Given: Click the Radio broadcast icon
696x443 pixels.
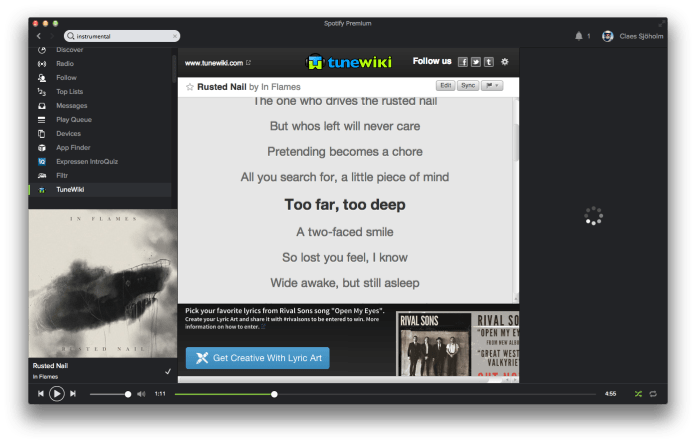Looking at the screenshot, I should (x=42, y=63).
